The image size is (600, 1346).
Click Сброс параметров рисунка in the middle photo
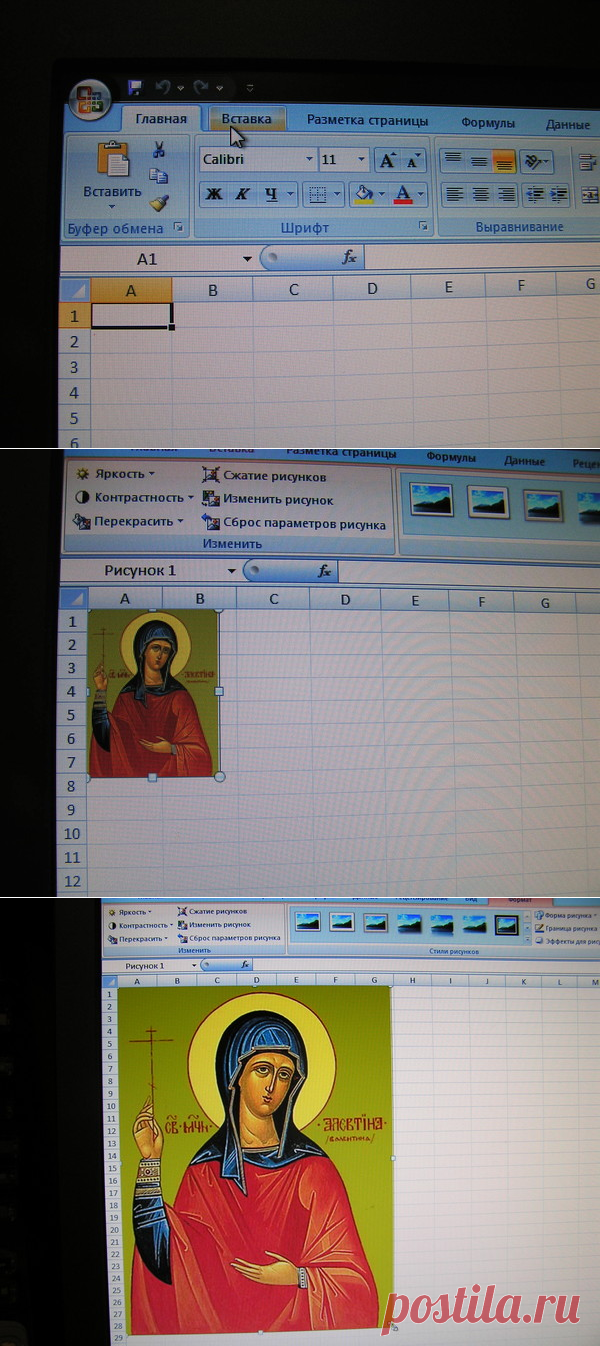click(x=294, y=523)
